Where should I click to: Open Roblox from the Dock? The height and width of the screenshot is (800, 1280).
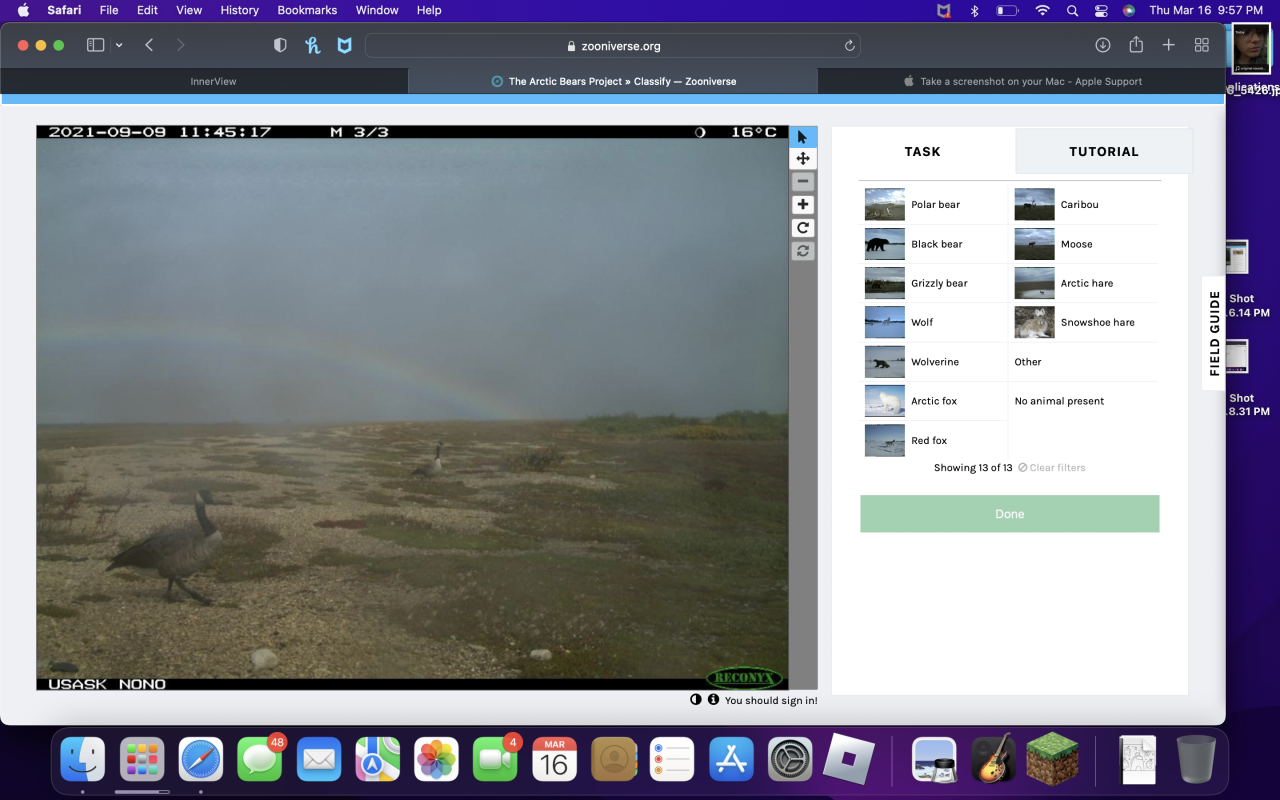[x=849, y=760]
